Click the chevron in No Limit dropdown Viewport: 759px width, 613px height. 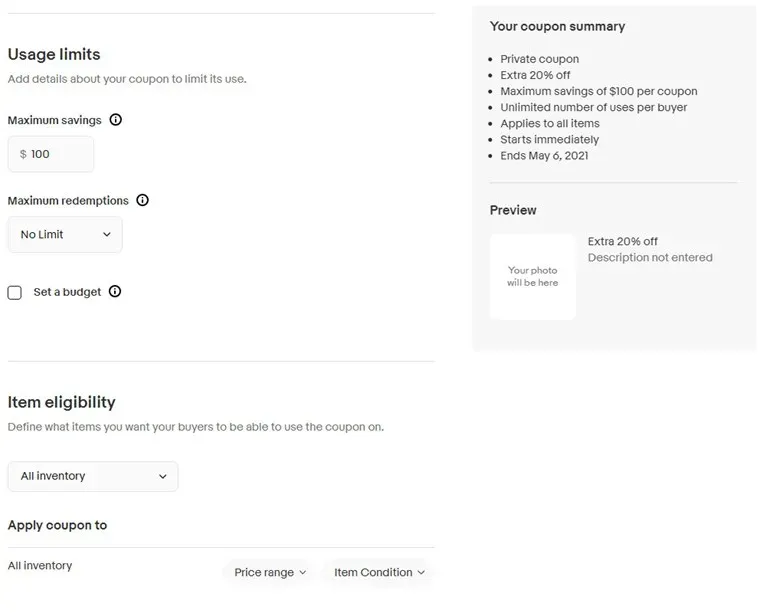[x=107, y=234]
